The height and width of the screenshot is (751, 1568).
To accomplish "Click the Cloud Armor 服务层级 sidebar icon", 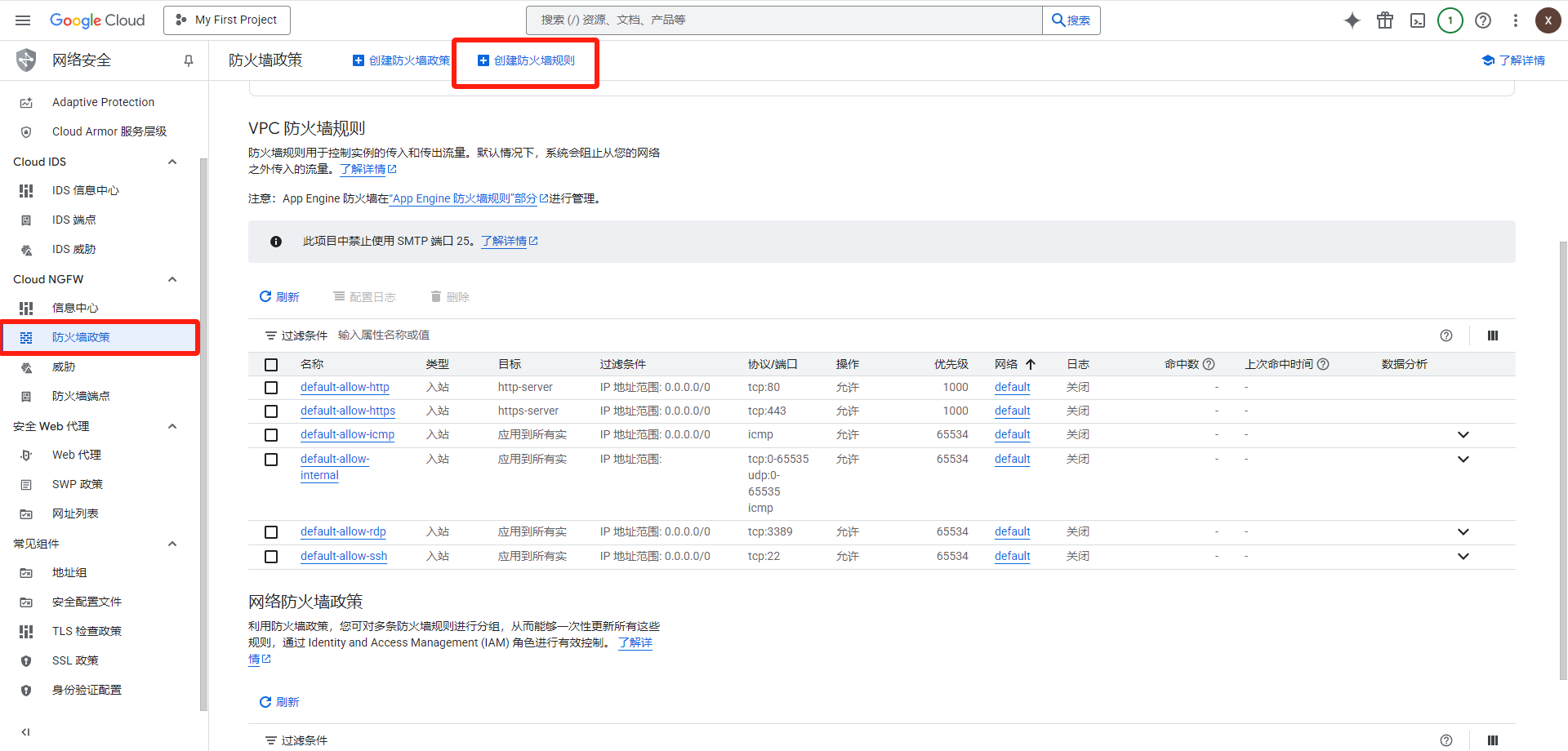I will [26, 131].
